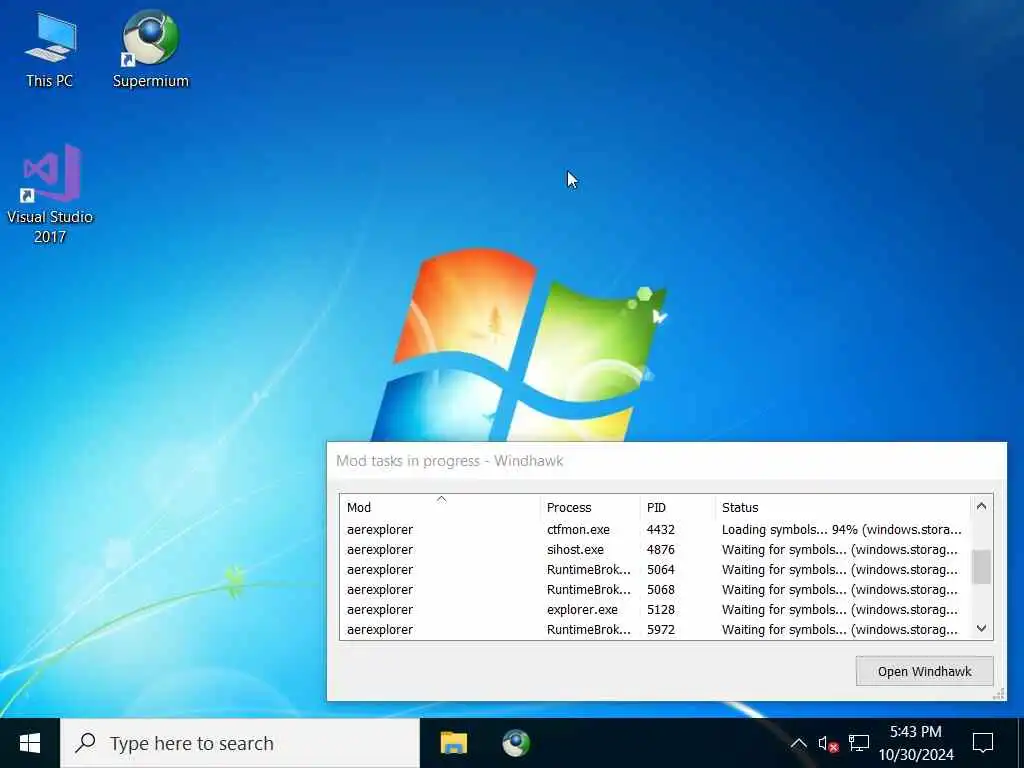Focus the Type here to search box

click(x=240, y=743)
